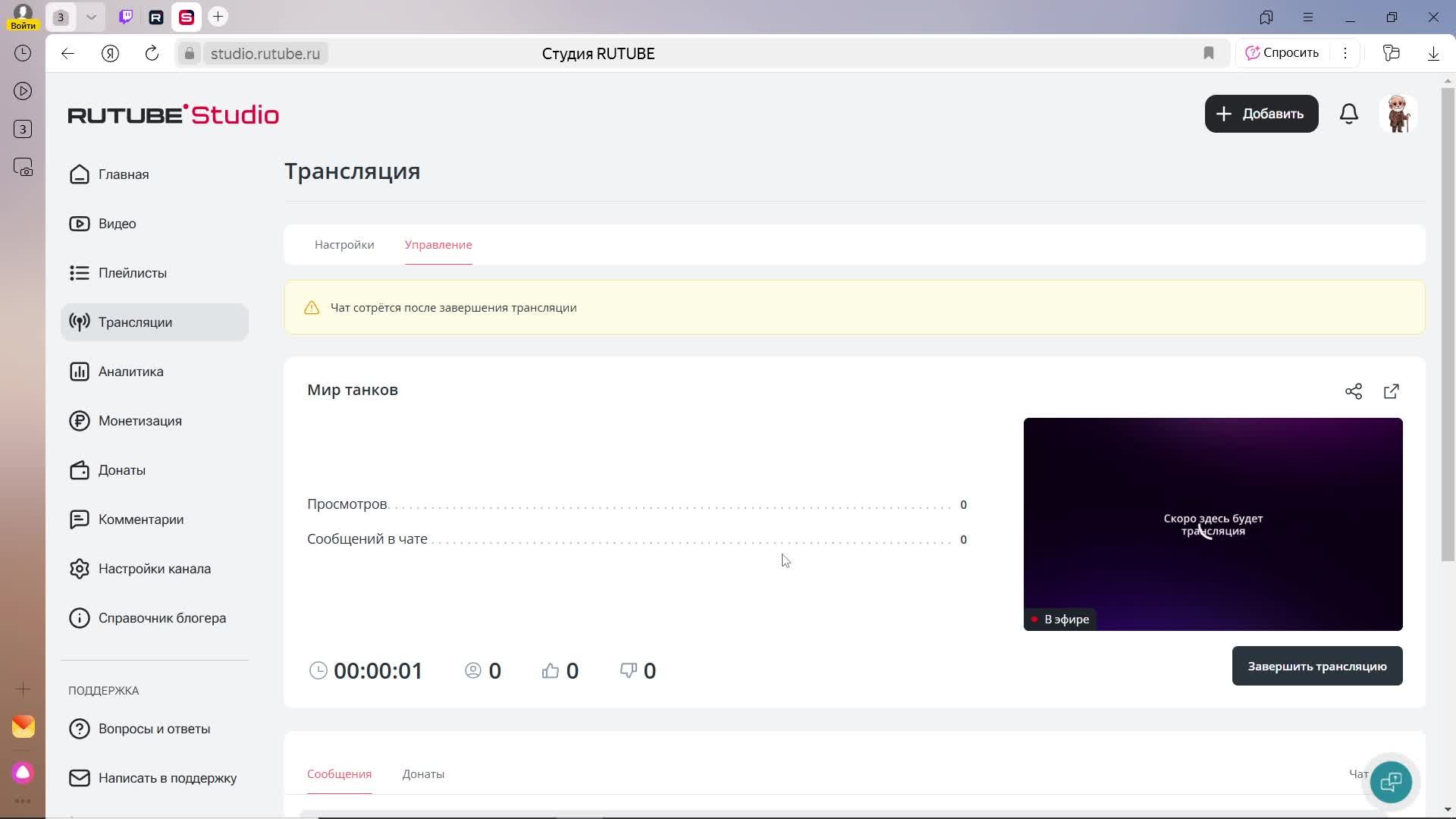Open the user avatar menu
1456x819 pixels.
click(x=1398, y=114)
